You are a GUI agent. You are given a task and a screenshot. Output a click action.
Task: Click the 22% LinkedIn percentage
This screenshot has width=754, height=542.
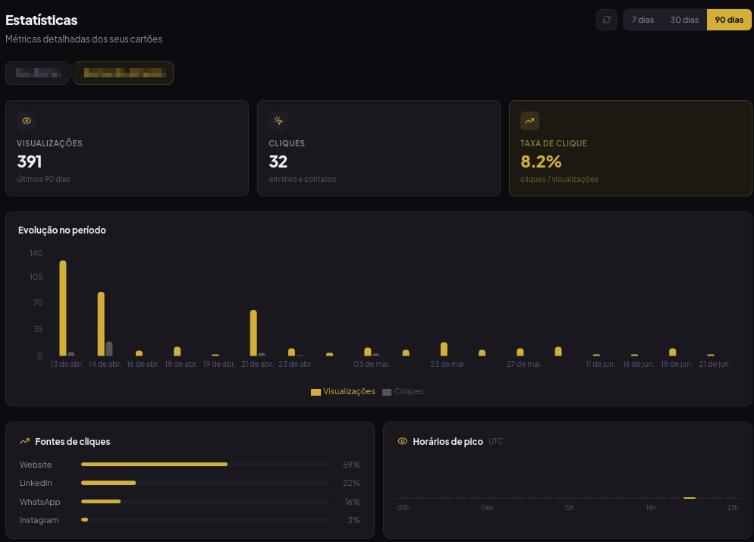click(352, 483)
